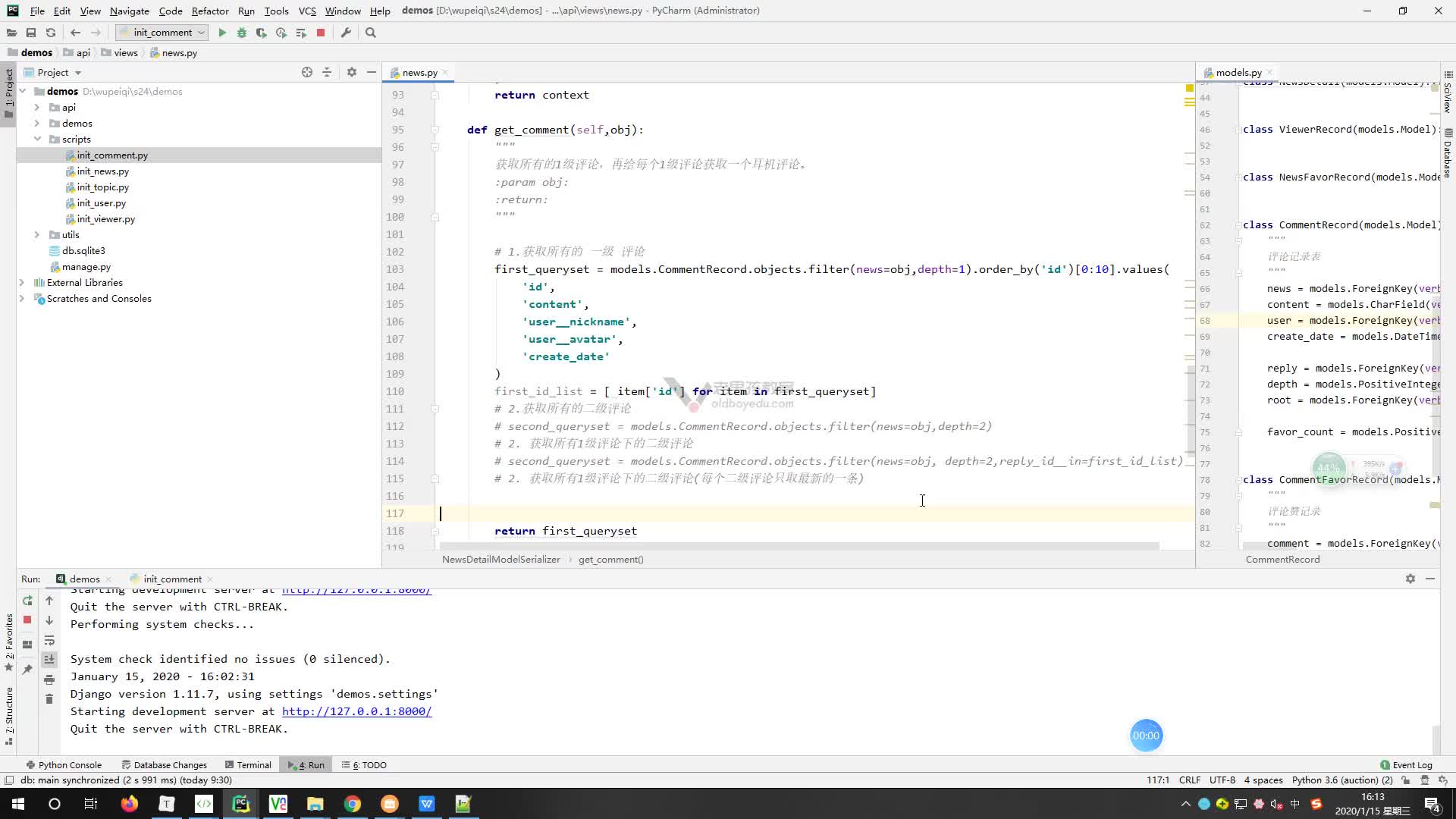This screenshot has height=819, width=1456.
Task: Click the Save All disk icon
Action: click(x=31, y=33)
